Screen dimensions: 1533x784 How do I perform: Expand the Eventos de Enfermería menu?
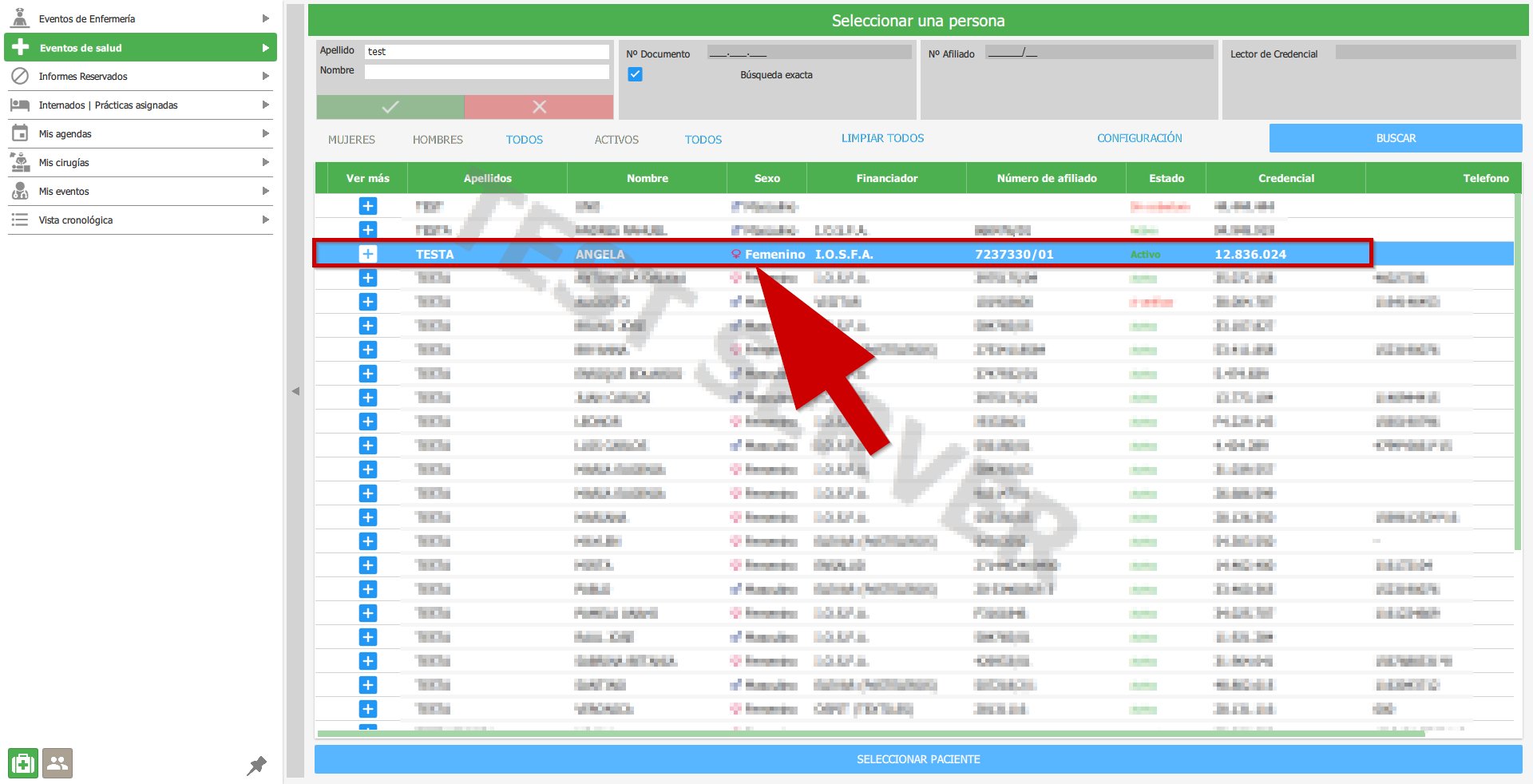pos(140,18)
